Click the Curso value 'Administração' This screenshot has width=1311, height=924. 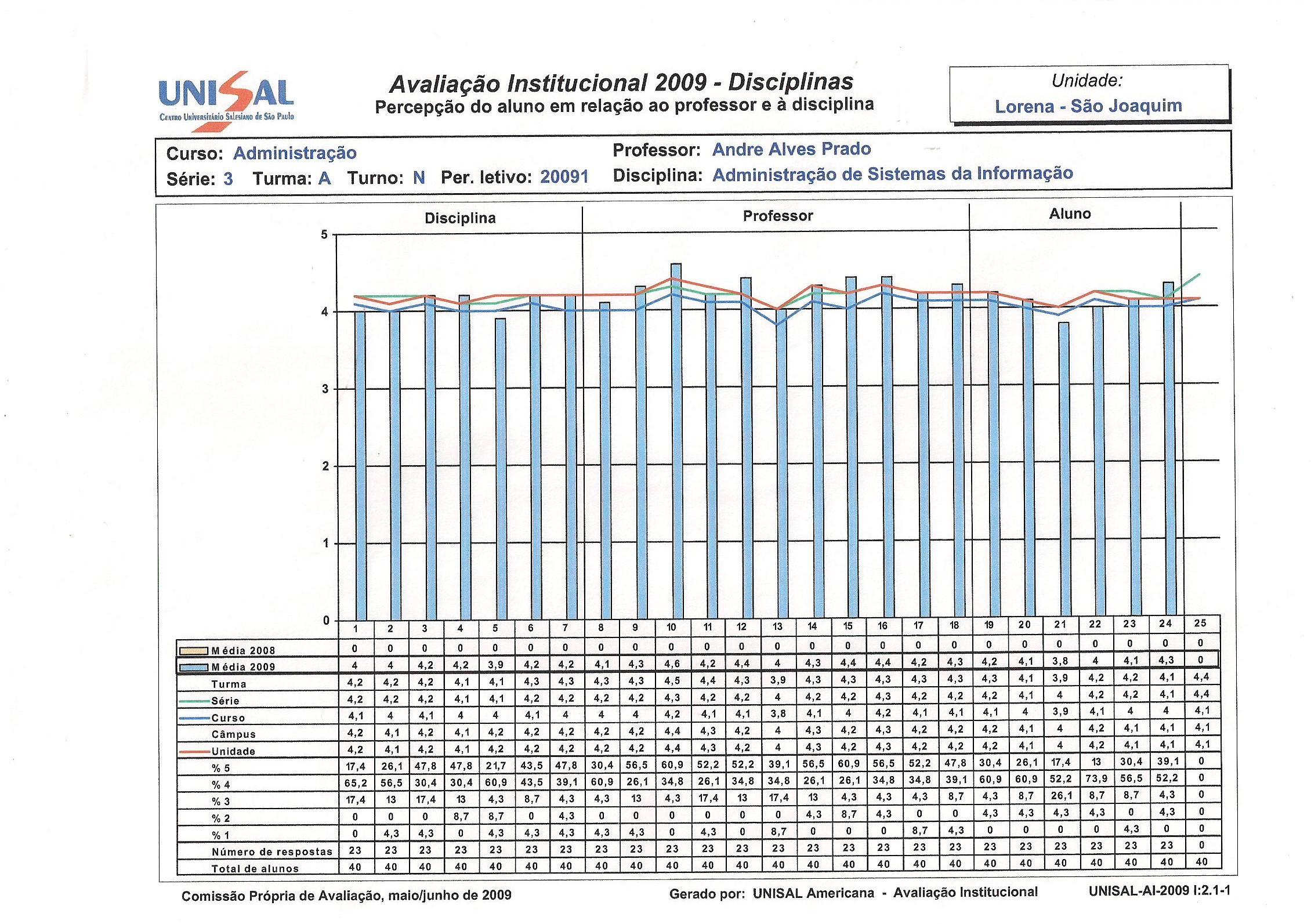(295, 153)
